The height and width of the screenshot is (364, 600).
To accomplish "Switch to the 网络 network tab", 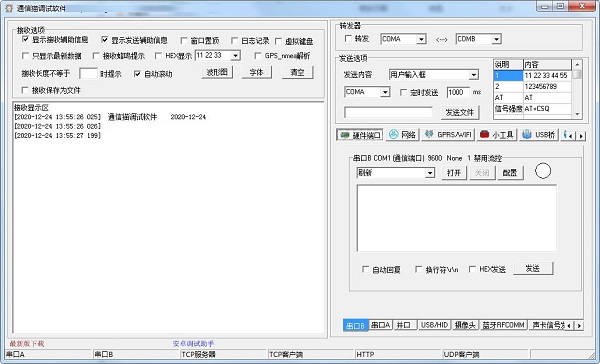I will coord(402,135).
